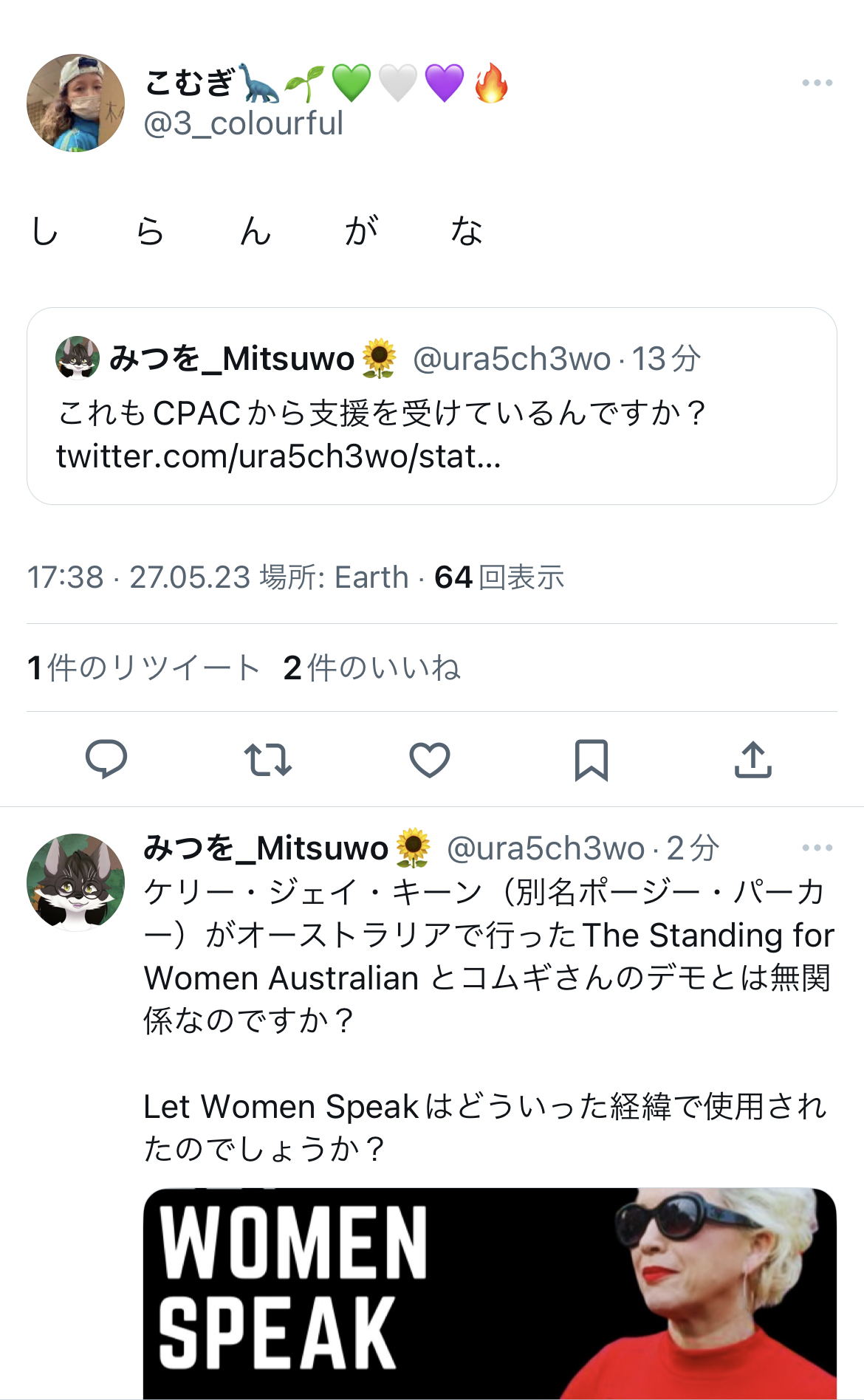
Task: Open the 64 回表示 view count
Action: click(499, 577)
